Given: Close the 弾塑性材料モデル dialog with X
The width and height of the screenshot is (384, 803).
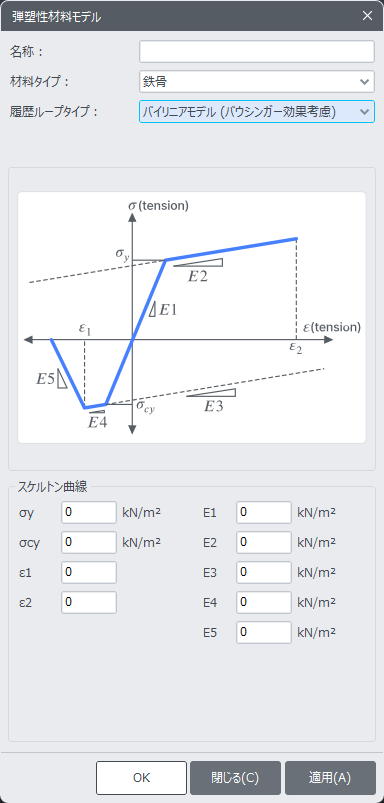Looking at the screenshot, I should coord(367,16).
